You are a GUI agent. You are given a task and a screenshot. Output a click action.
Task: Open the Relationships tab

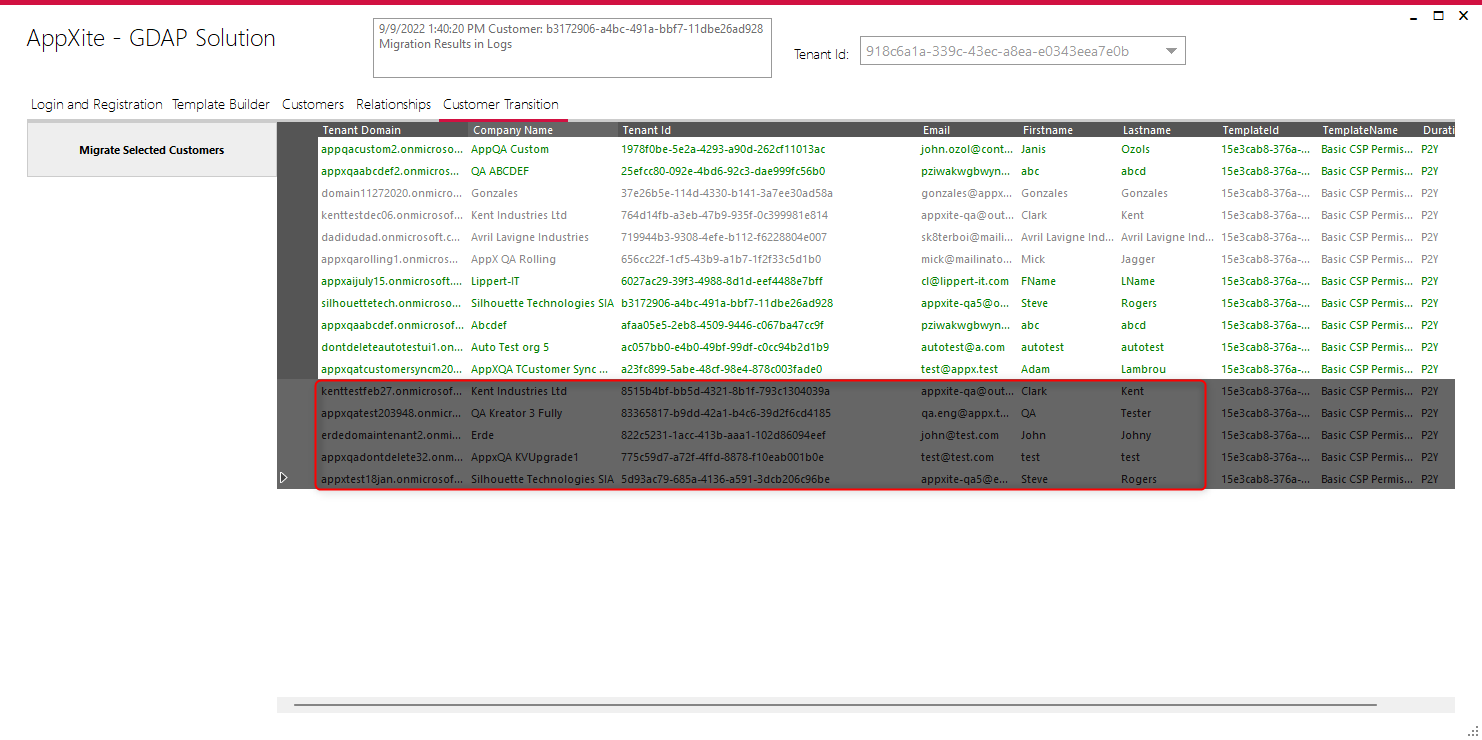pyautogui.click(x=393, y=104)
